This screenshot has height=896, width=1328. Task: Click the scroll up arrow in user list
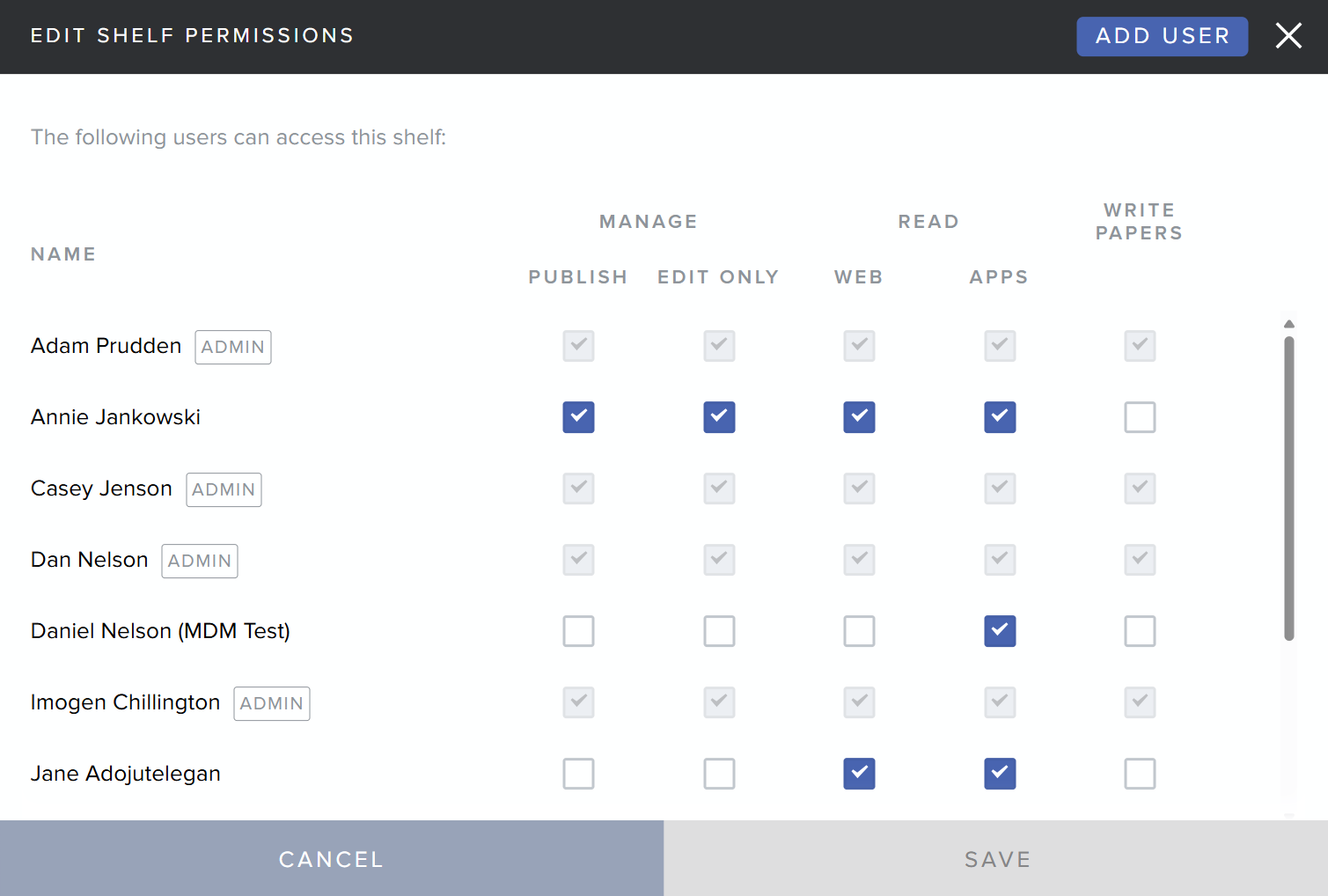(1289, 325)
